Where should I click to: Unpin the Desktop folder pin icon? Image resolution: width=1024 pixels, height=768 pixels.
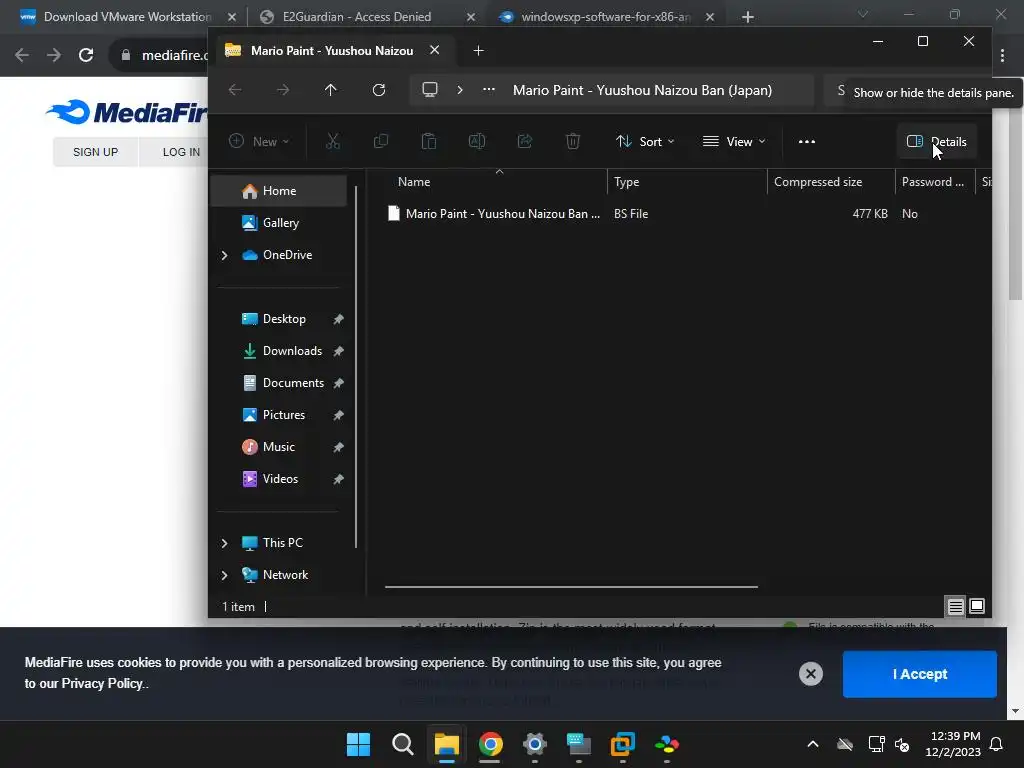click(338, 319)
